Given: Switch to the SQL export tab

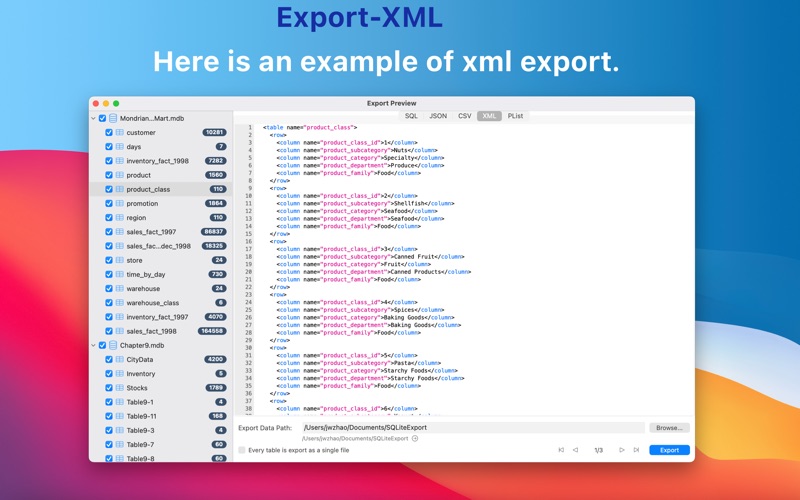Looking at the screenshot, I should point(411,116).
